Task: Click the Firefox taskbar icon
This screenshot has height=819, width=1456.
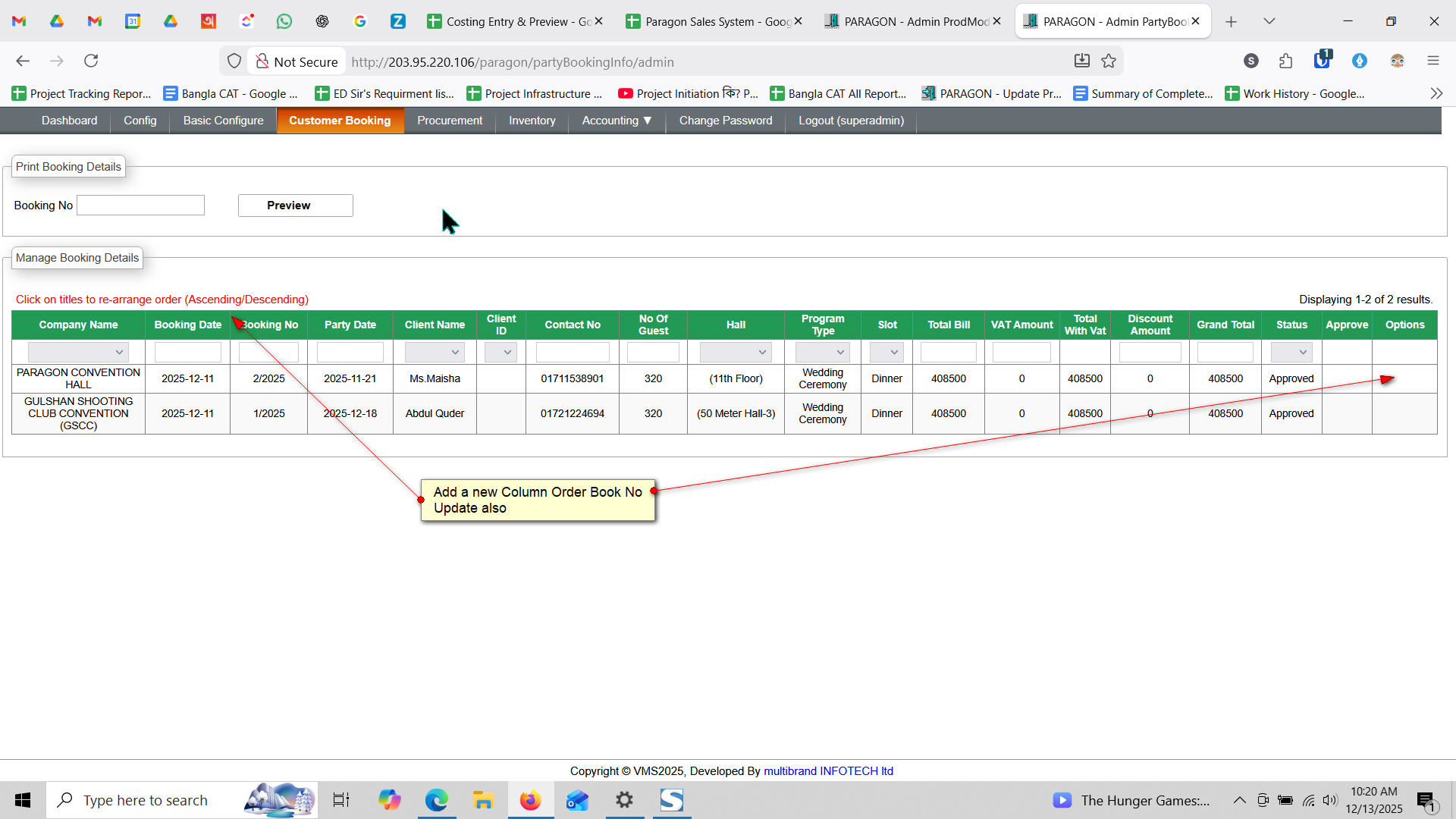Action: tap(530, 800)
